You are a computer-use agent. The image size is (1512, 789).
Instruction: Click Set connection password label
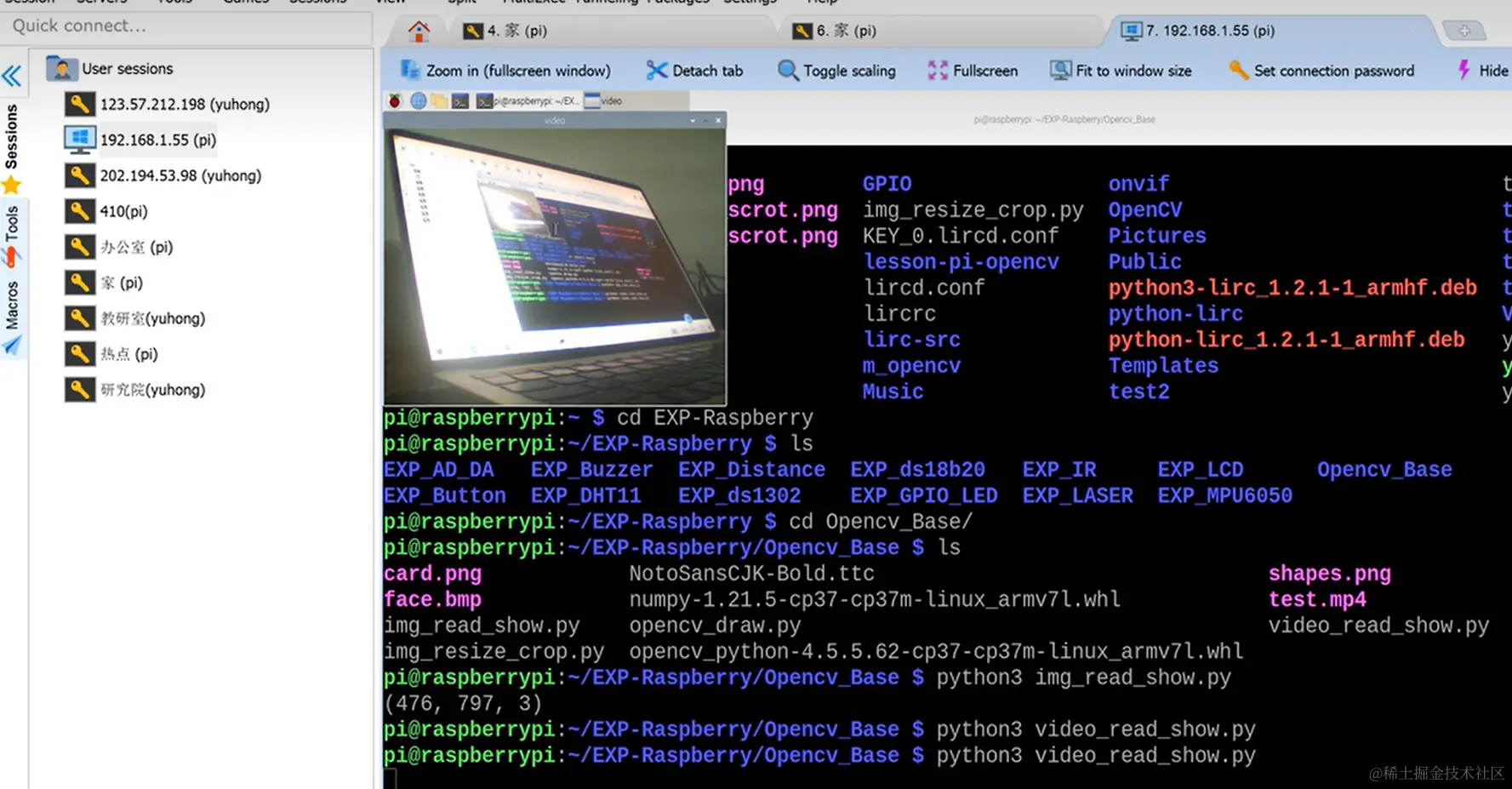[1334, 71]
